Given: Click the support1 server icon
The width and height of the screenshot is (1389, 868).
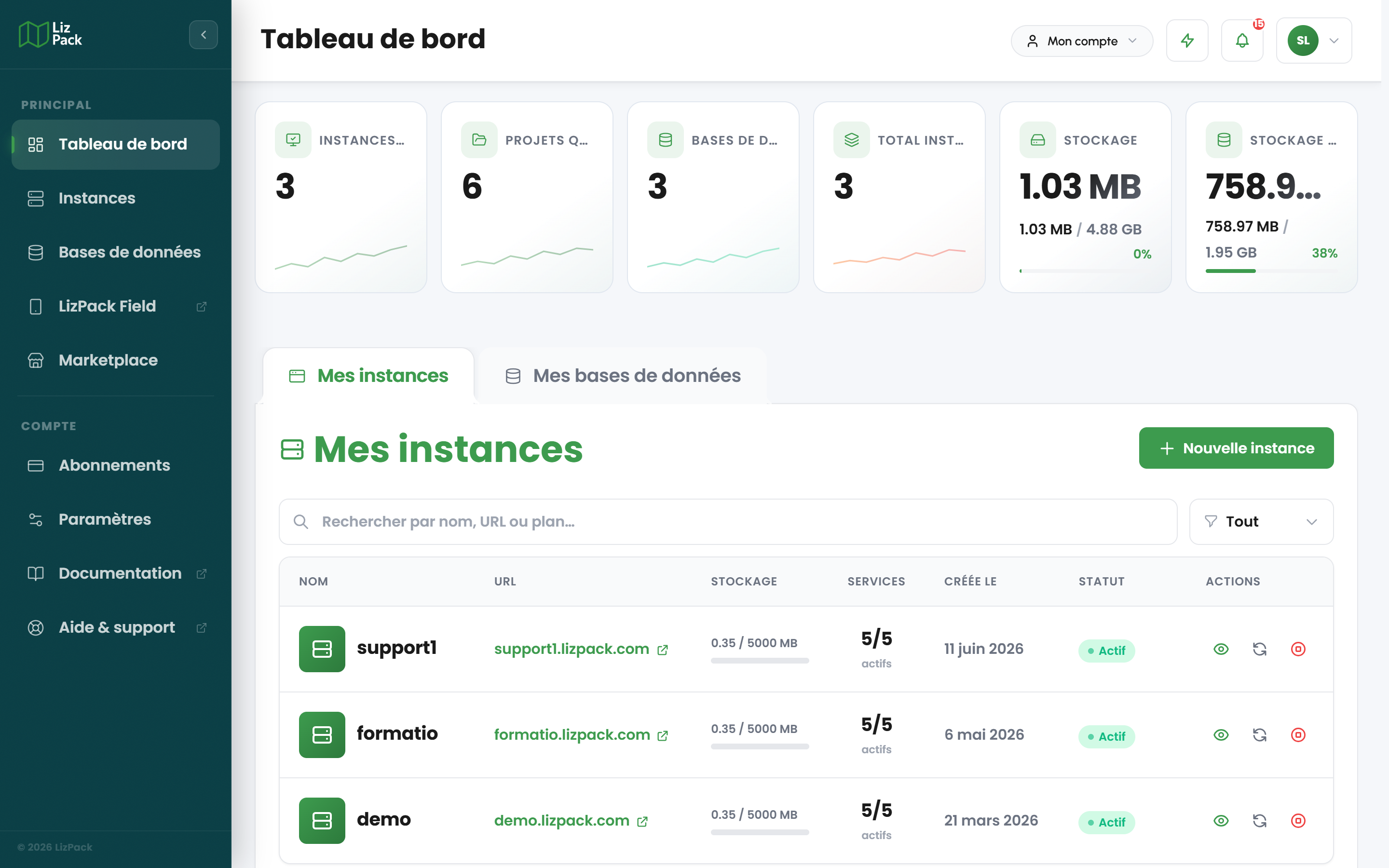Looking at the screenshot, I should coord(322,649).
